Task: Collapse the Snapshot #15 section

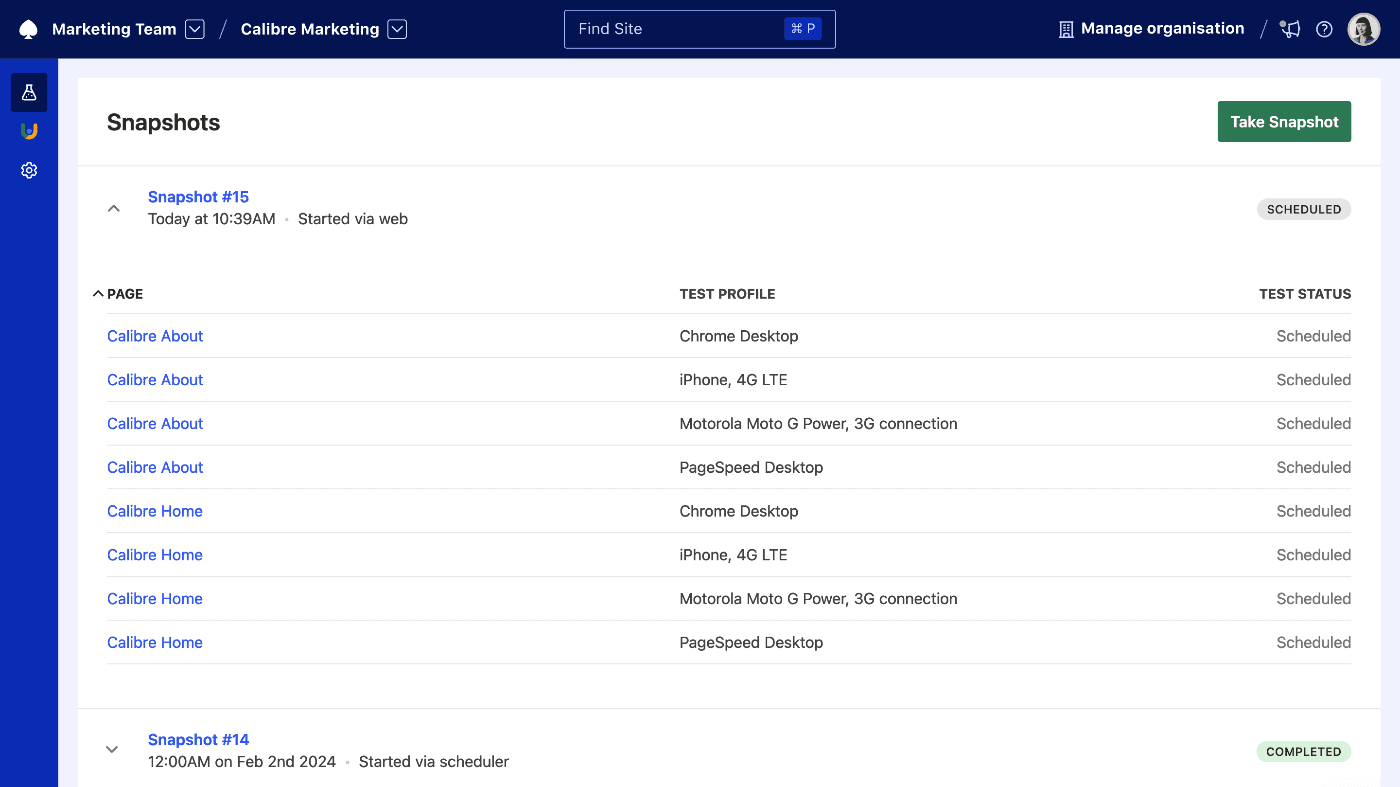Action: [x=113, y=208]
